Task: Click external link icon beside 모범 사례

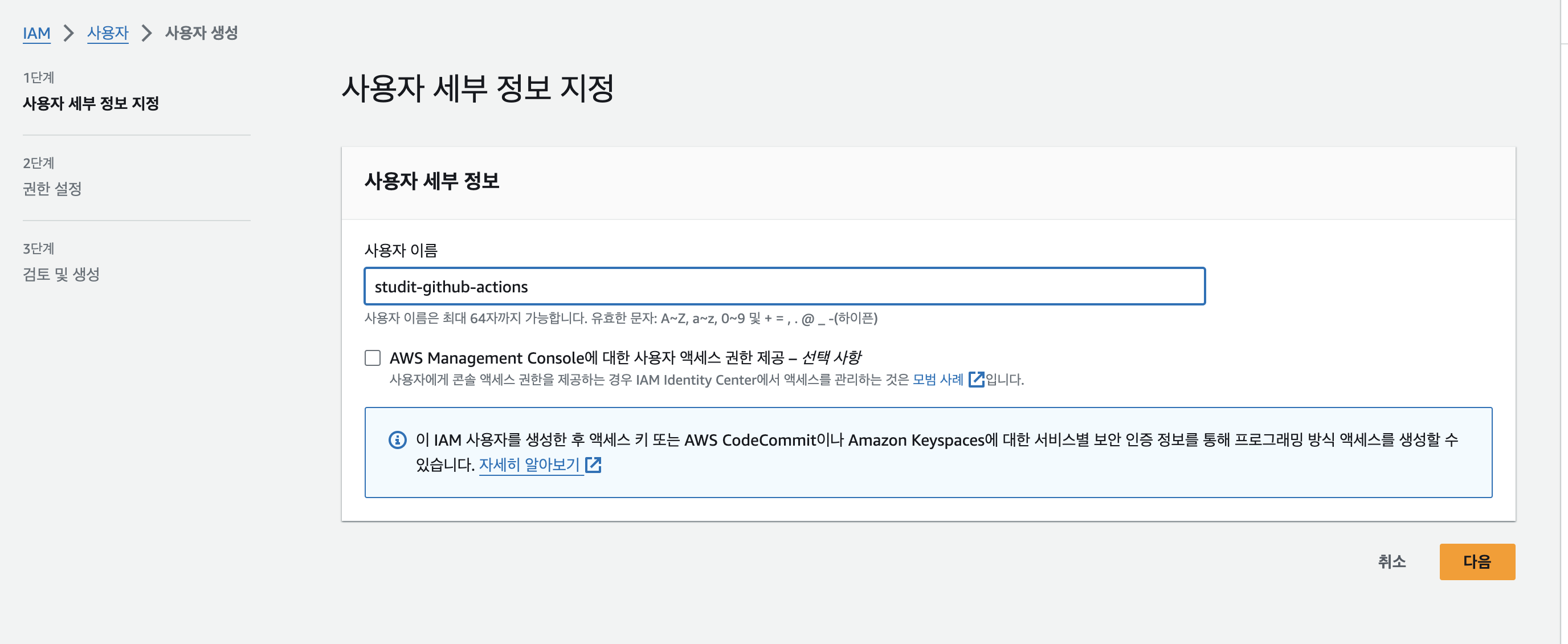Action: 976,380
